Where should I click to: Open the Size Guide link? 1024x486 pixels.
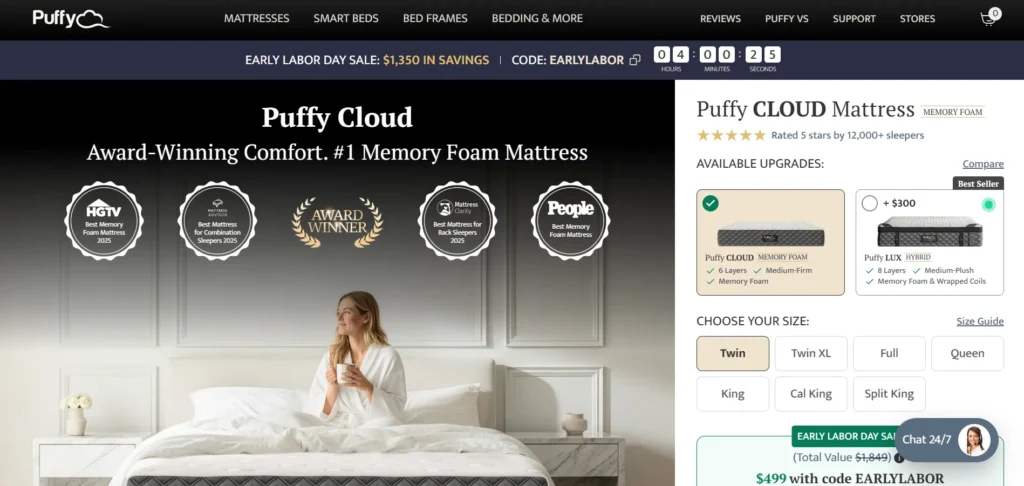980,321
